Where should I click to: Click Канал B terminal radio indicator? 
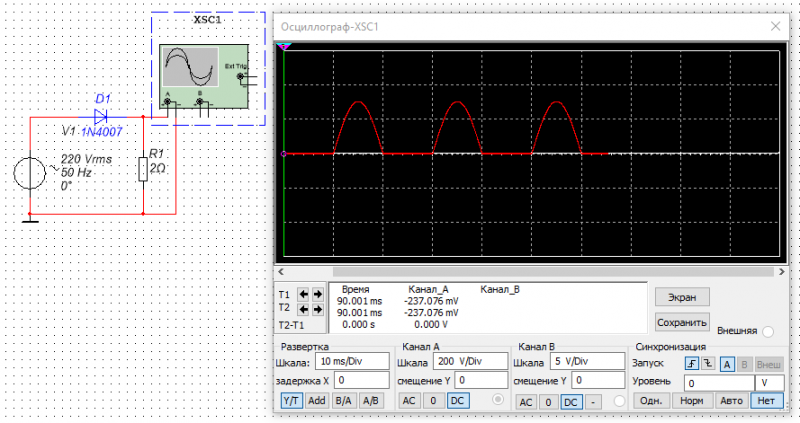[x=619, y=401]
